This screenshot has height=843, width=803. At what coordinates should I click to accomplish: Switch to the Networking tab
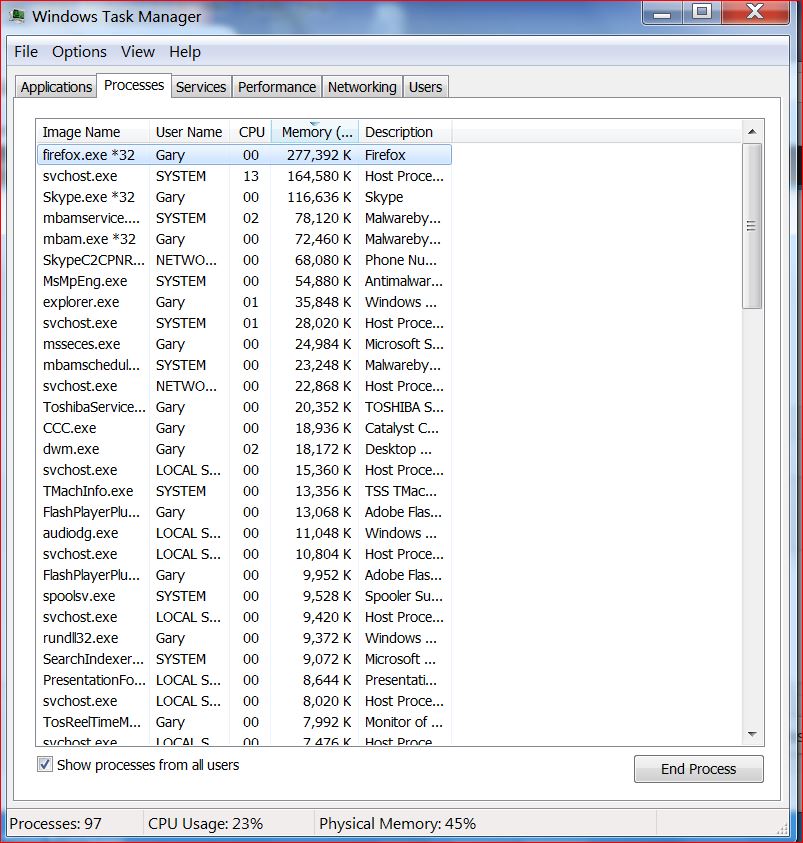click(x=362, y=87)
